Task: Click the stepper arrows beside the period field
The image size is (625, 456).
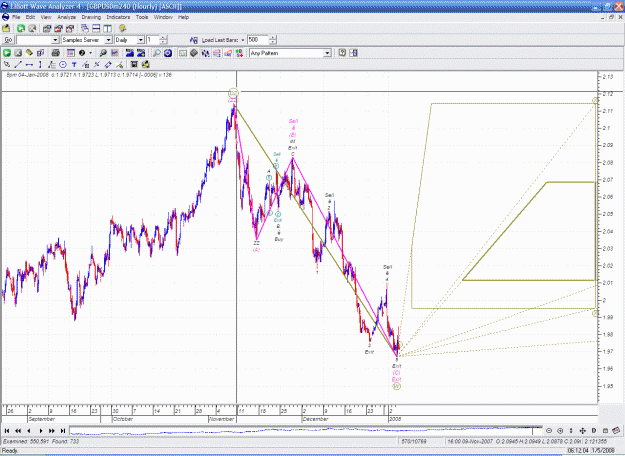Action: [163, 40]
